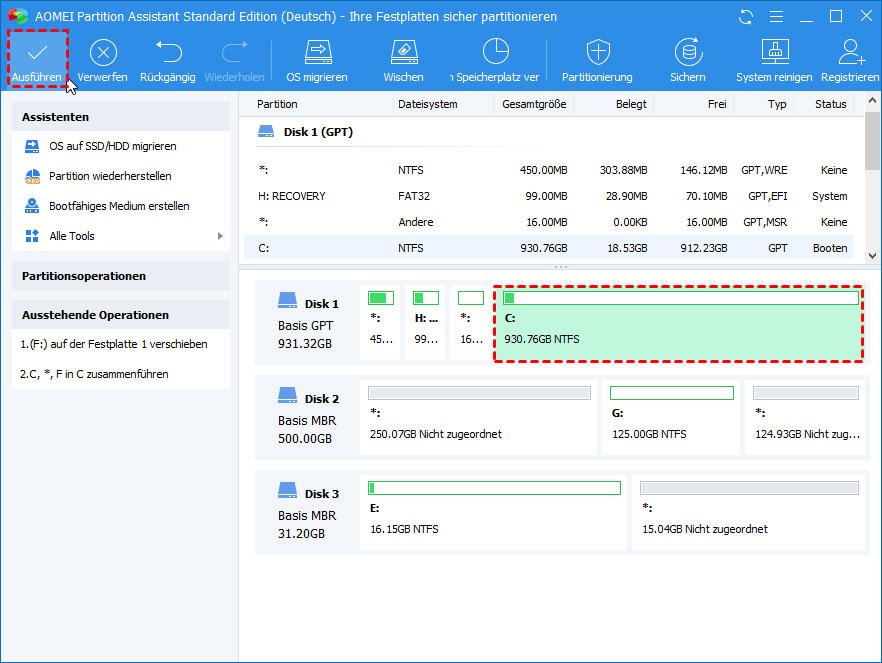
Task: Select the G: 125.00GB NTFS partition block
Action: (670, 415)
